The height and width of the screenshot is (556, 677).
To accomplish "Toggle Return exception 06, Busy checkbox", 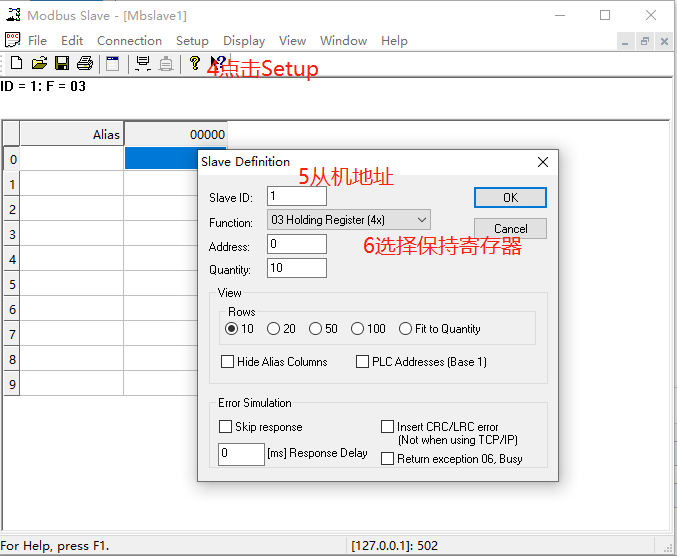I will 387,458.
